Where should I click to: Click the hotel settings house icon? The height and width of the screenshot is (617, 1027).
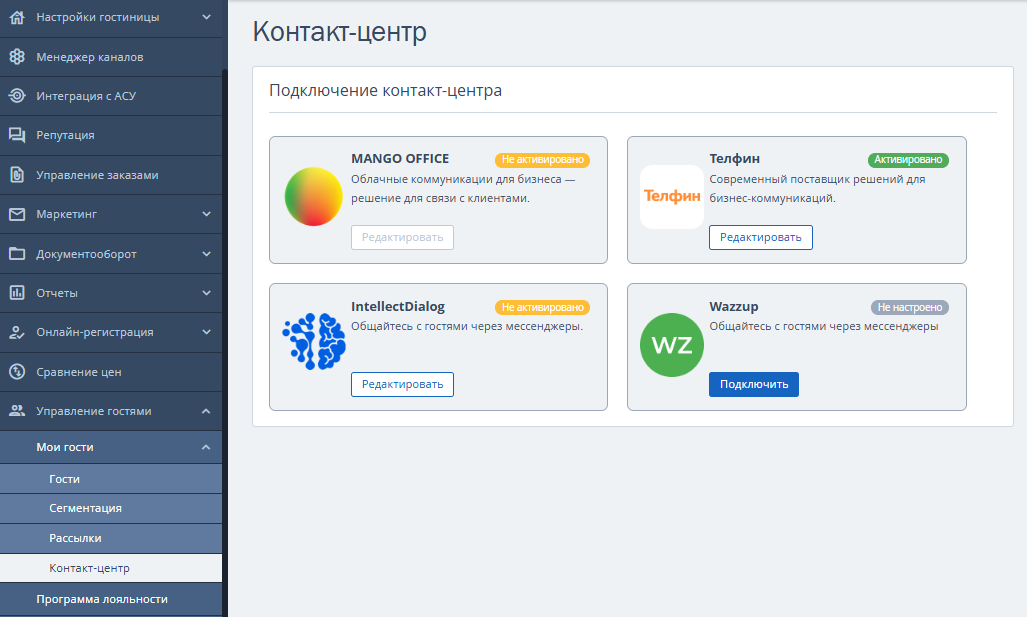coord(17,17)
